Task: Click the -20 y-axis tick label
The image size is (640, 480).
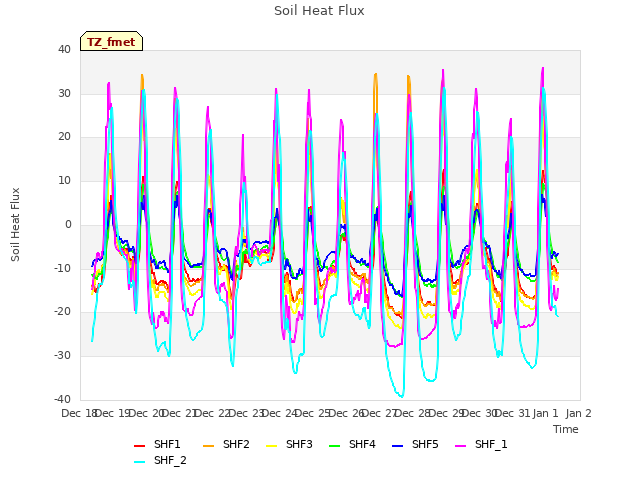Action: click(x=63, y=312)
